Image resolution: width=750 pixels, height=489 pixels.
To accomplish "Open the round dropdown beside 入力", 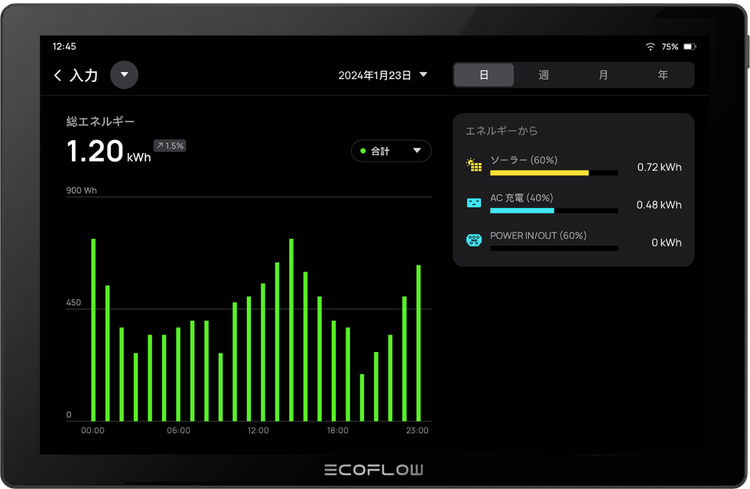I will click(x=124, y=75).
